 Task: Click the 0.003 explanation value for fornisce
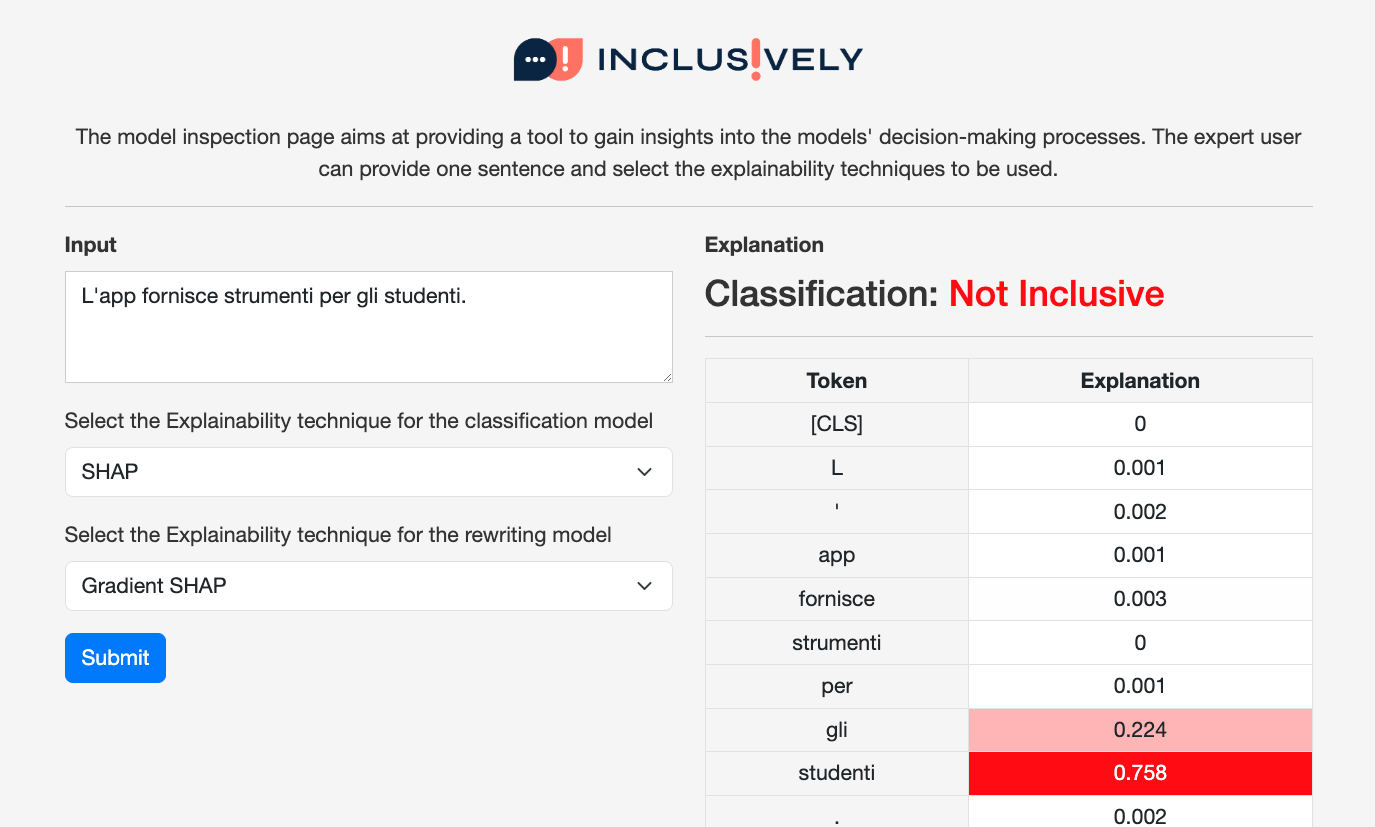point(1140,599)
